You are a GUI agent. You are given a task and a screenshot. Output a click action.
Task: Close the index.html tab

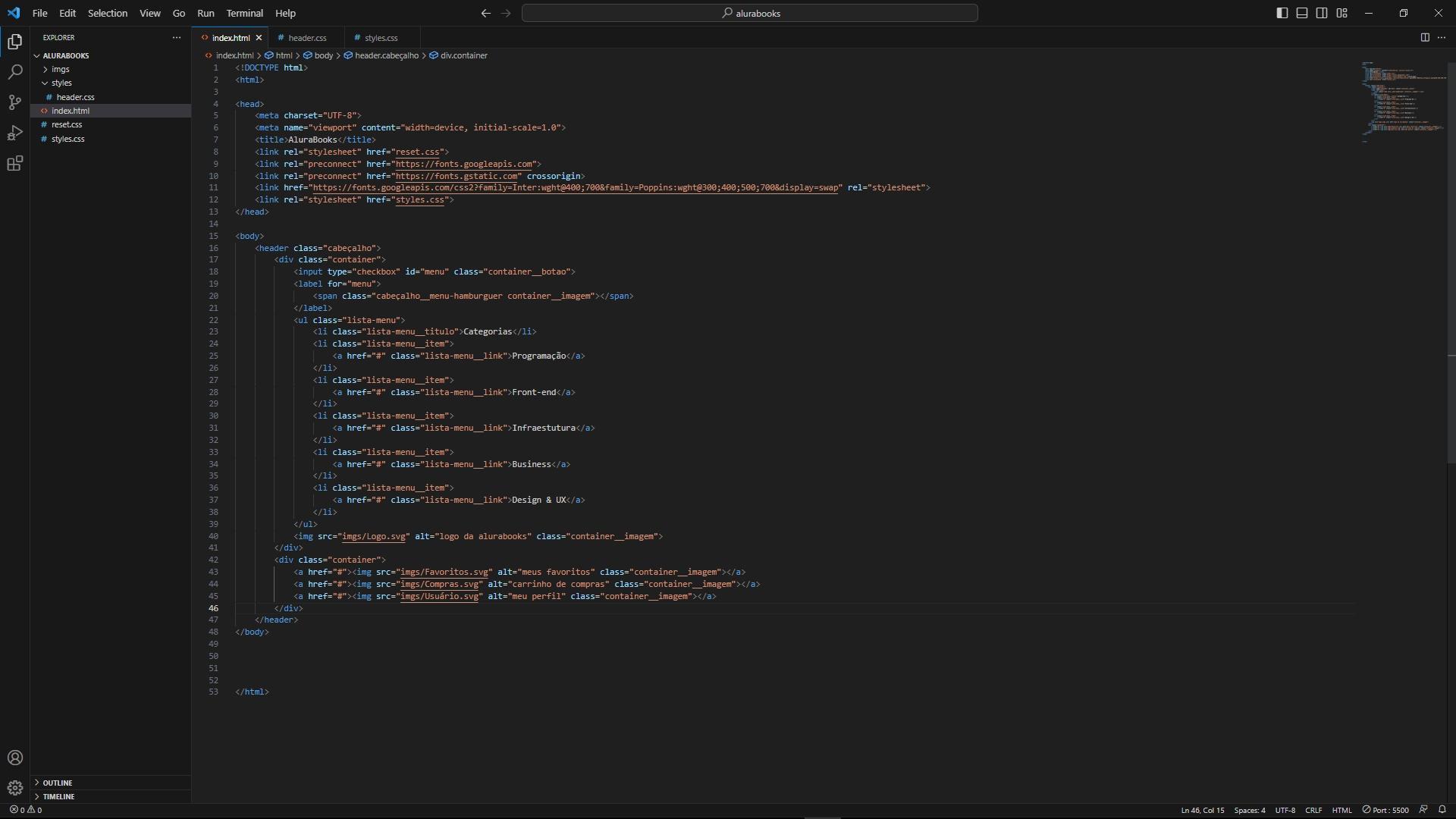tap(259, 37)
